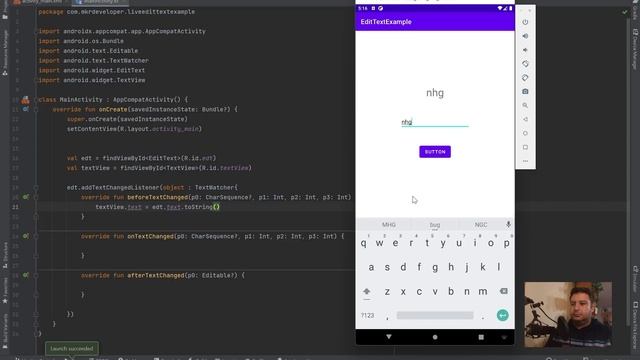640x360 pixels.
Task: Click the emulator Zoom magnifier icon
Action: point(525,105)
